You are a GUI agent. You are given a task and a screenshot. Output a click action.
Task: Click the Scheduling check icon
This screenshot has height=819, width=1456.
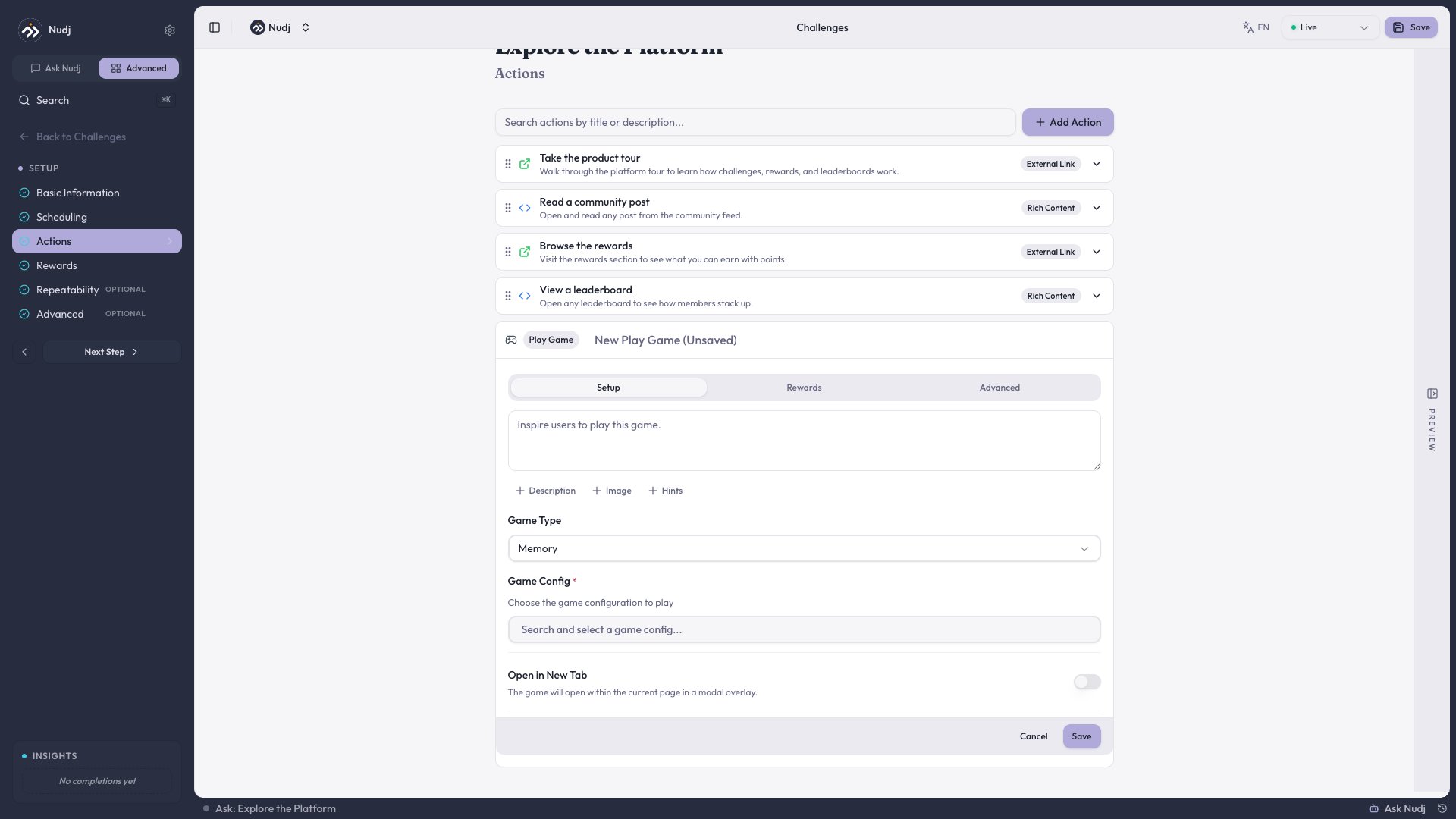[24, 217]
